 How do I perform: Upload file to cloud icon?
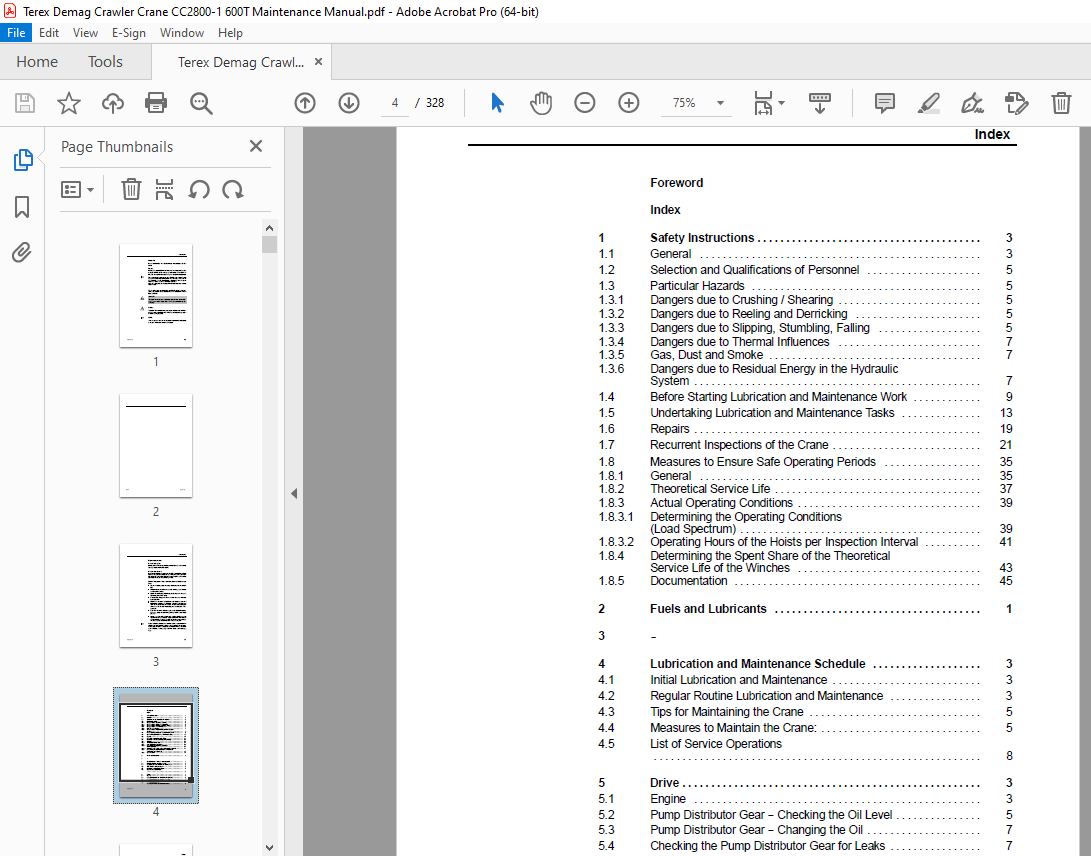click(x=112, y=103)
